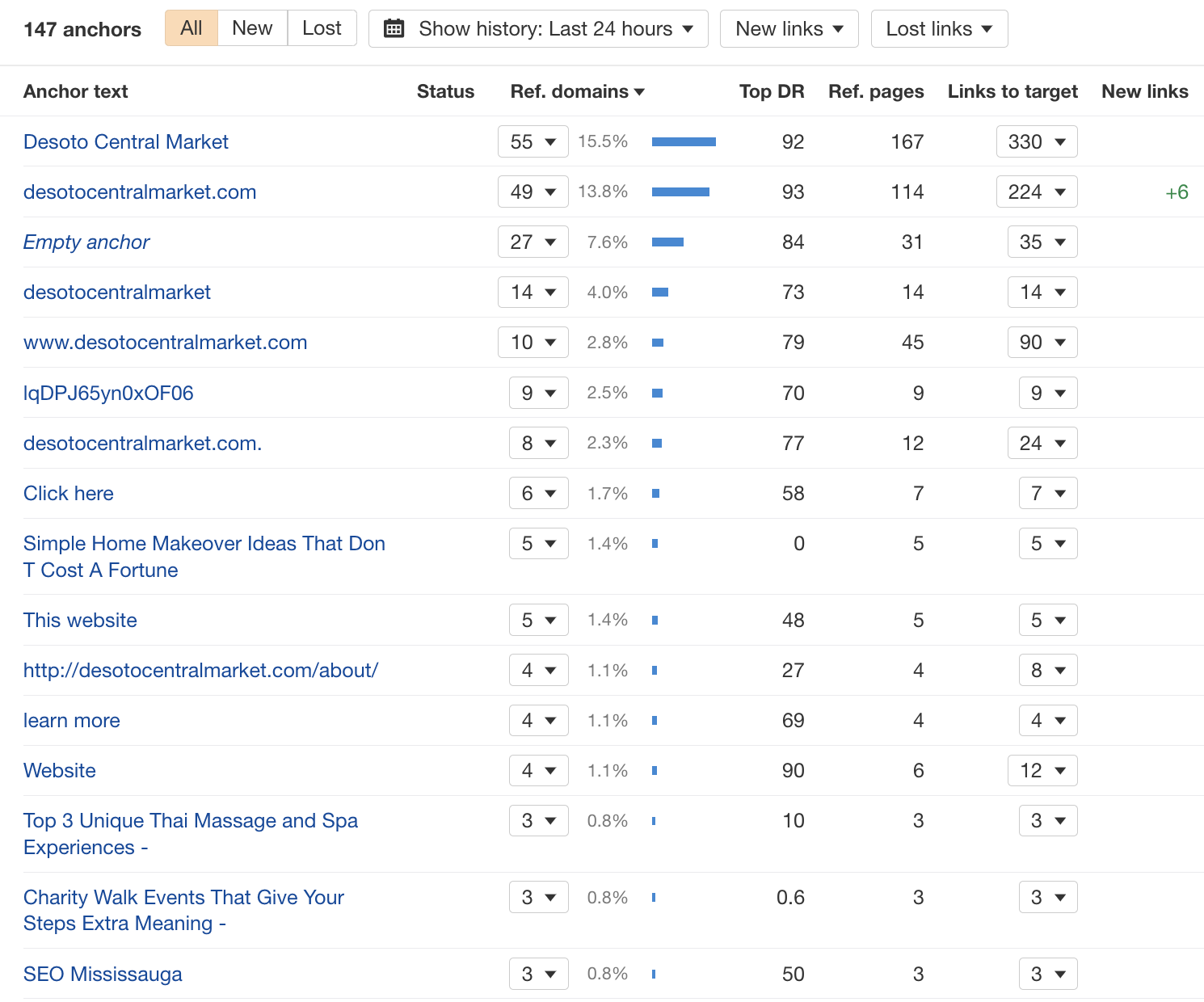This screenshot has width=1204, height=1002.
Task: Expand links to target for Charity Walk row
Action: tap(1048, 897)
